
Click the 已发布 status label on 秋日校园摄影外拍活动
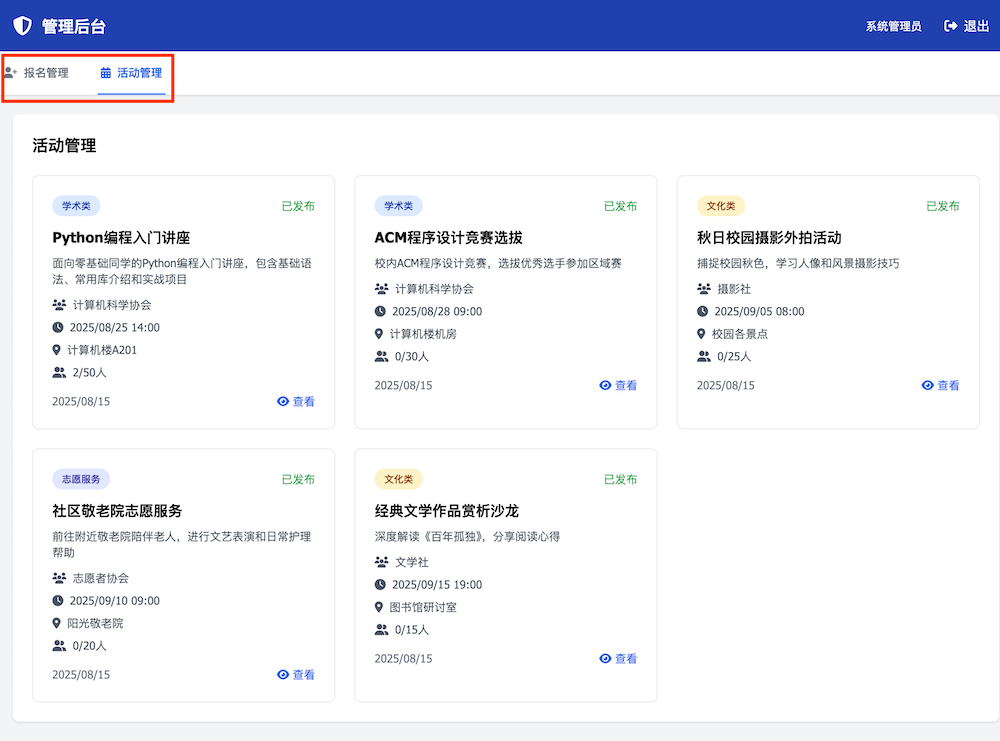click(x=942, y=205)
